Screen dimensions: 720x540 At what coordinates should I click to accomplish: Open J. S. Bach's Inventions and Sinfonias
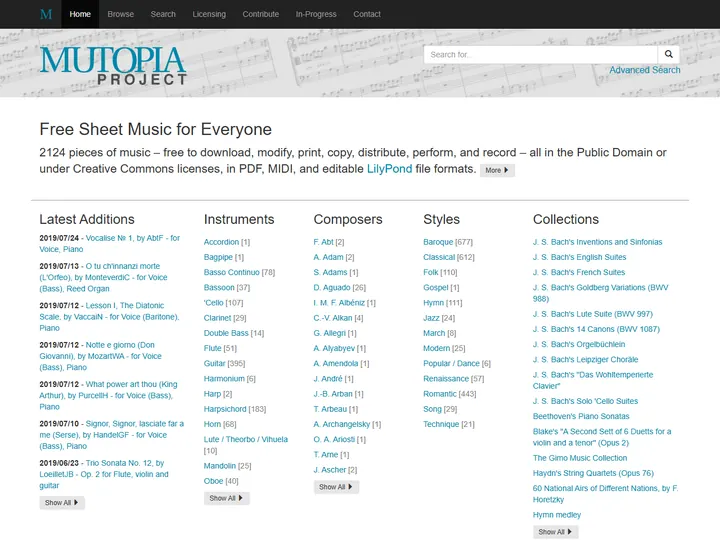(597, 242)
